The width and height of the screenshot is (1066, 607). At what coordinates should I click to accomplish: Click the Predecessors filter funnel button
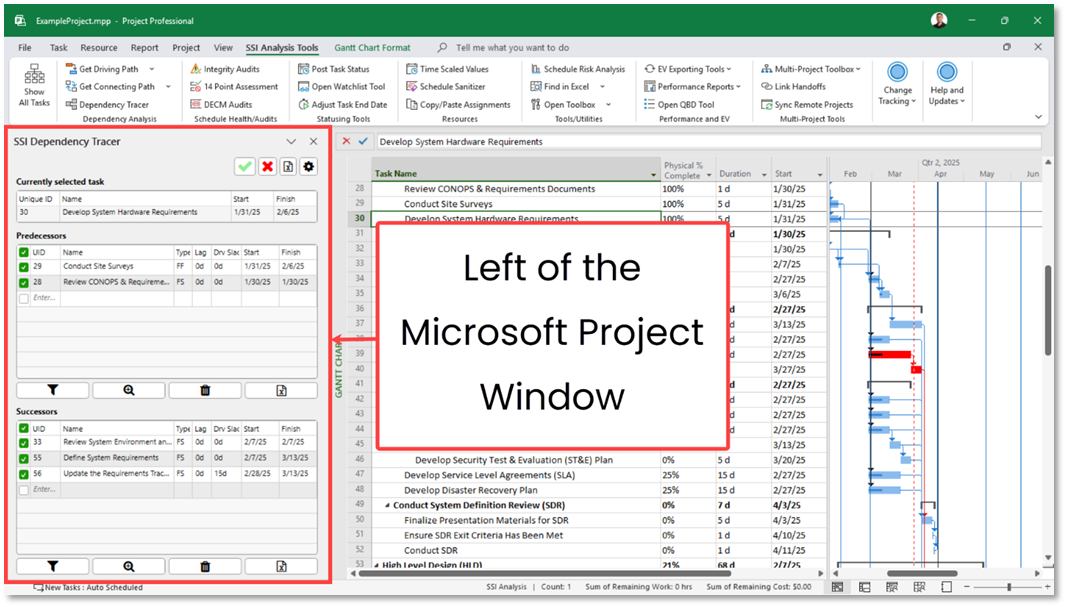[x=52, y=390]
